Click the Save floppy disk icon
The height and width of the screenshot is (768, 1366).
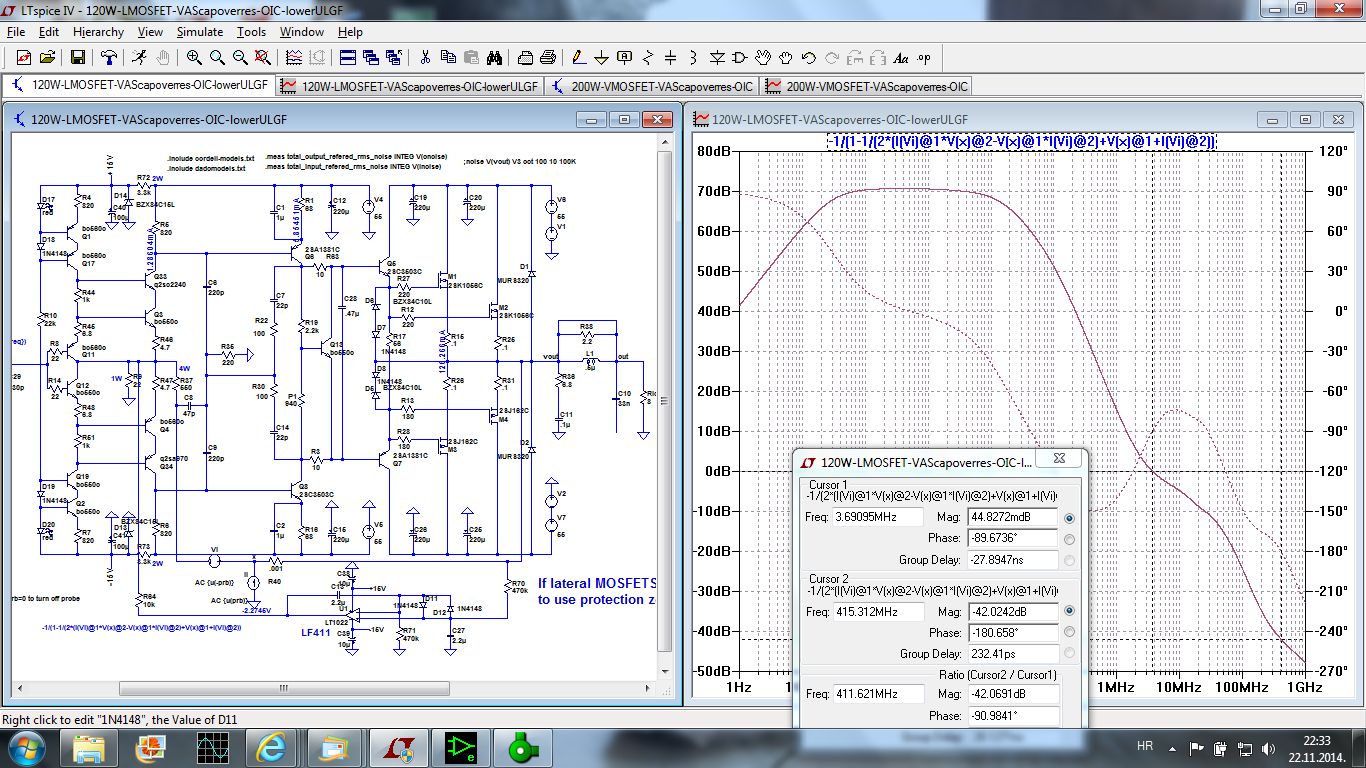pos(78,57)
